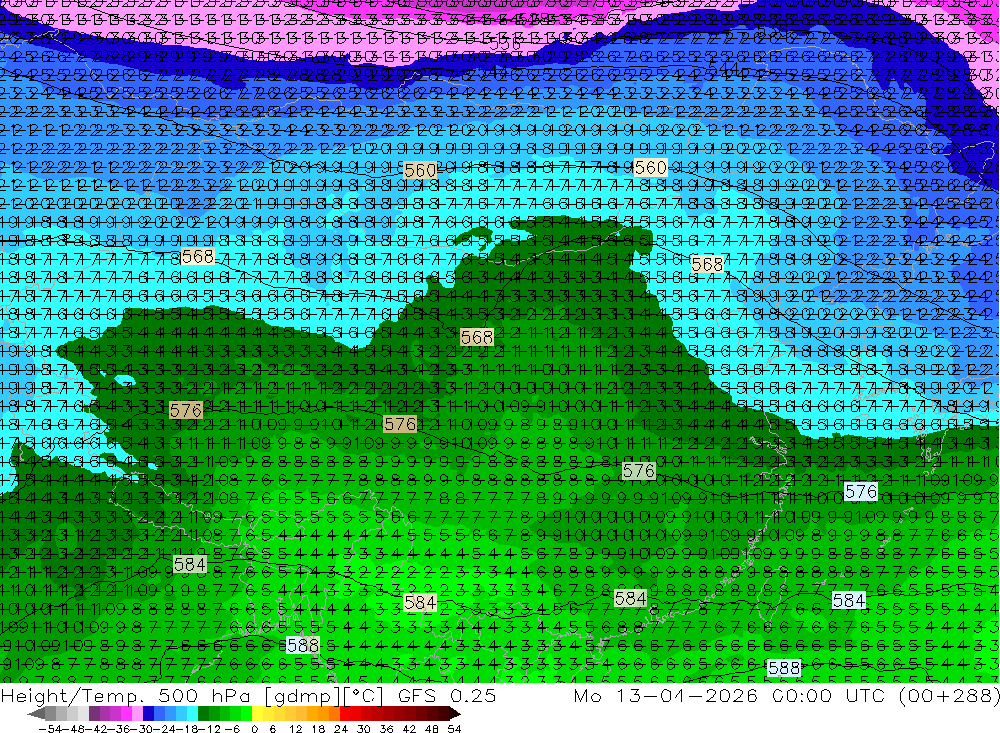Image resolution: width=1000 pixels, height=733 pixels.
Task: Click the 'GFS 0.25' model text
Action: [x=447, y=695]
